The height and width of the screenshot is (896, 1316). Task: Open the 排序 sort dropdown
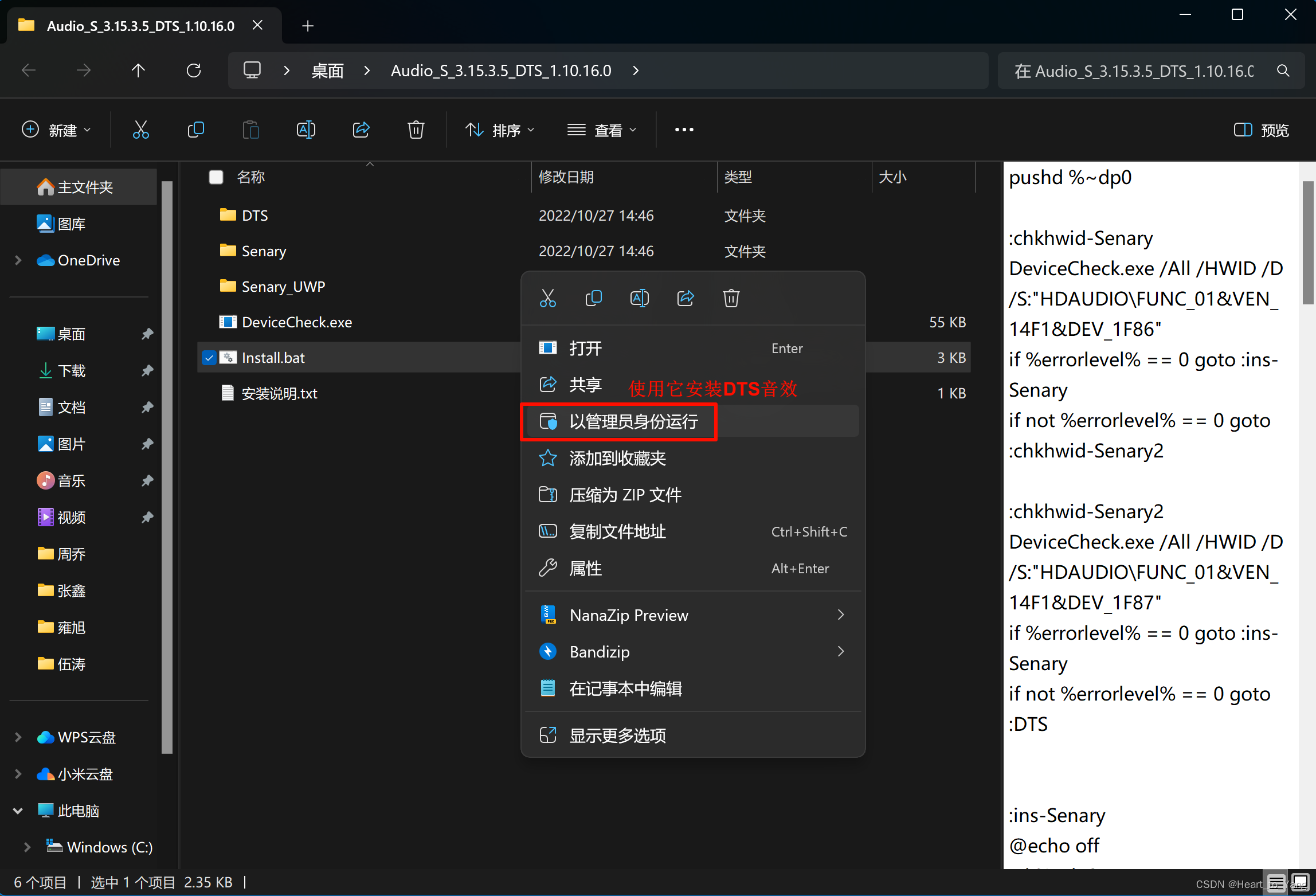tap(499, 130)
